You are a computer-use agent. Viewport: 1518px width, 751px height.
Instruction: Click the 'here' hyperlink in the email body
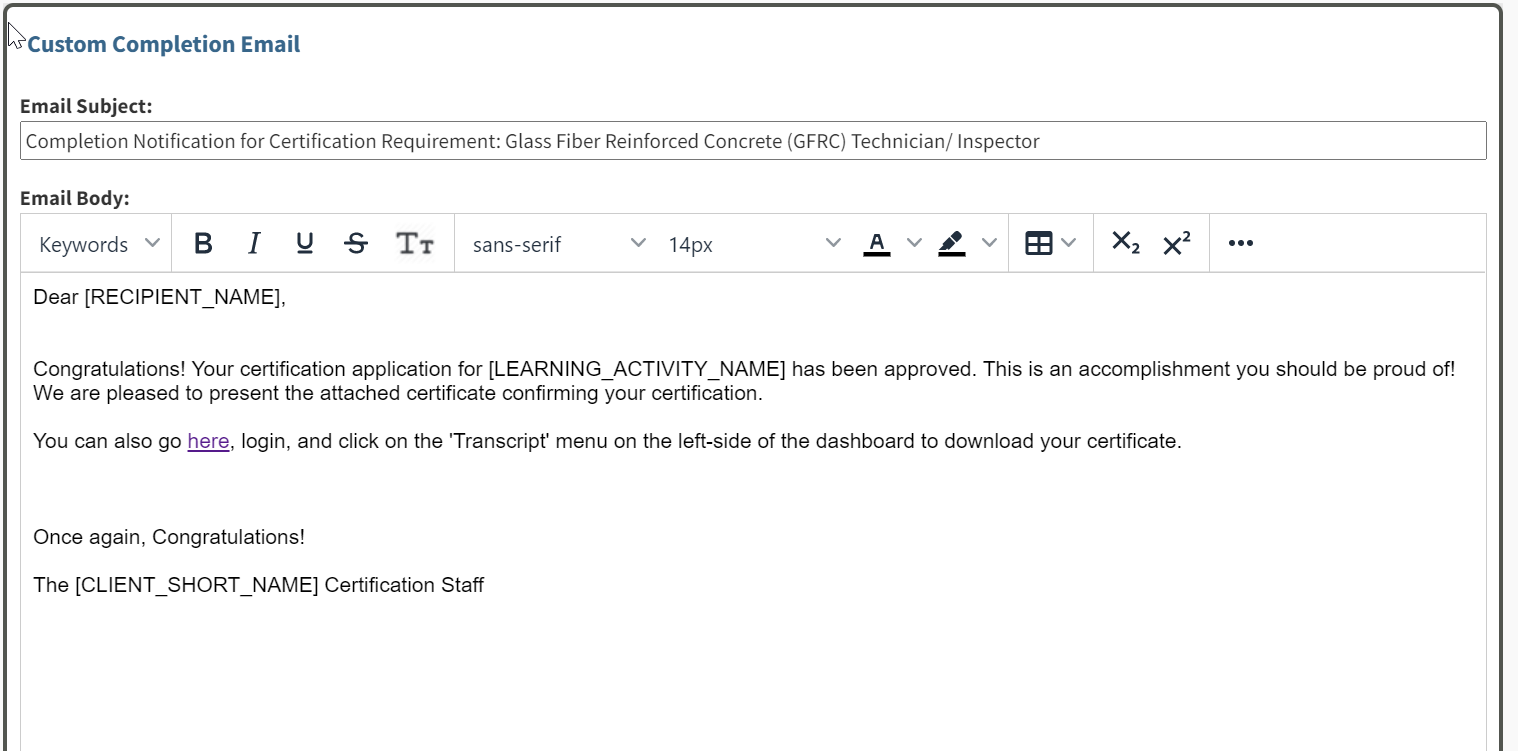tap(208, 440)
